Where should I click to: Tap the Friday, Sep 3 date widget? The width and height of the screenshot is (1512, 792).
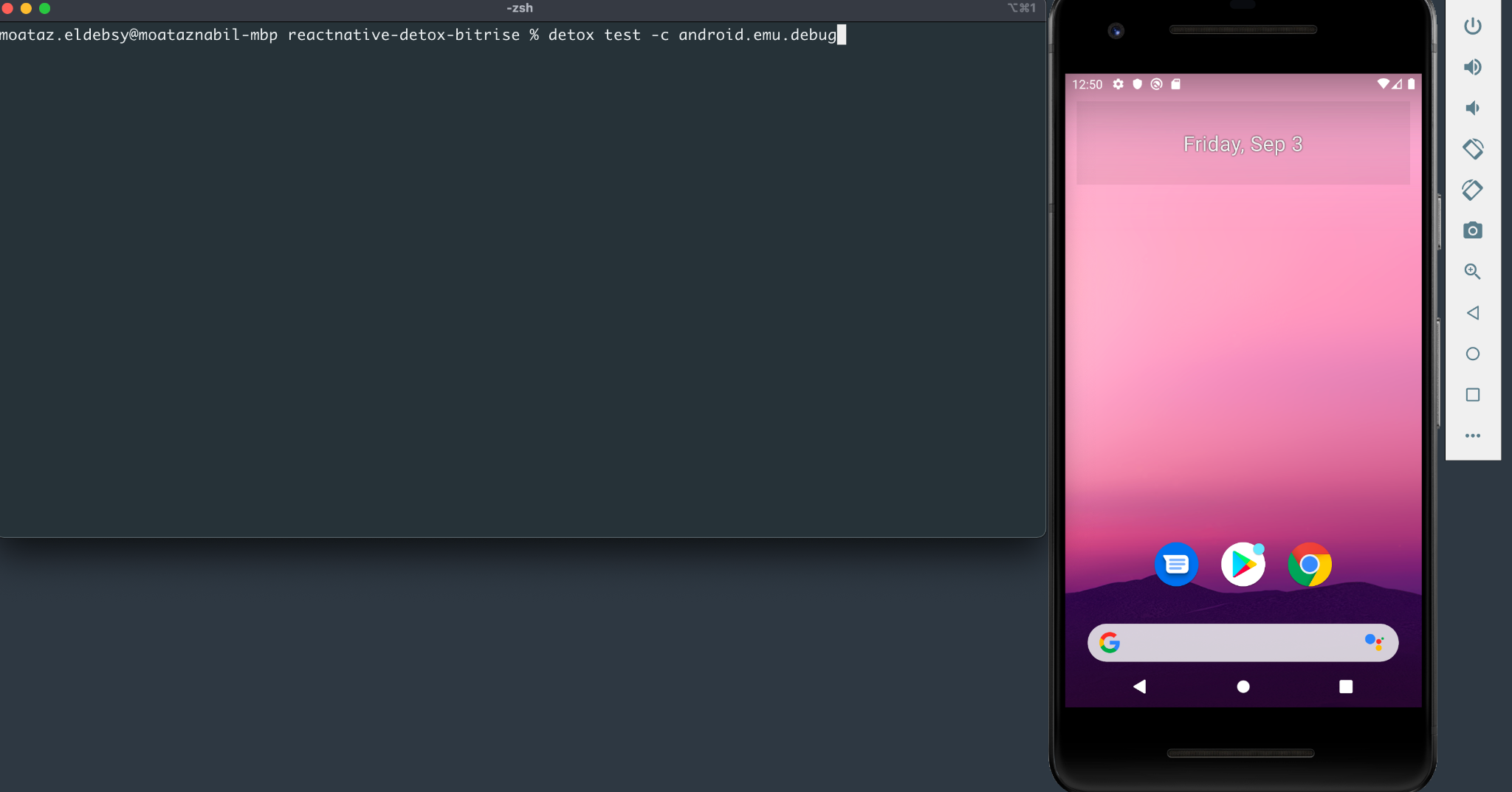click(1243, 144)
